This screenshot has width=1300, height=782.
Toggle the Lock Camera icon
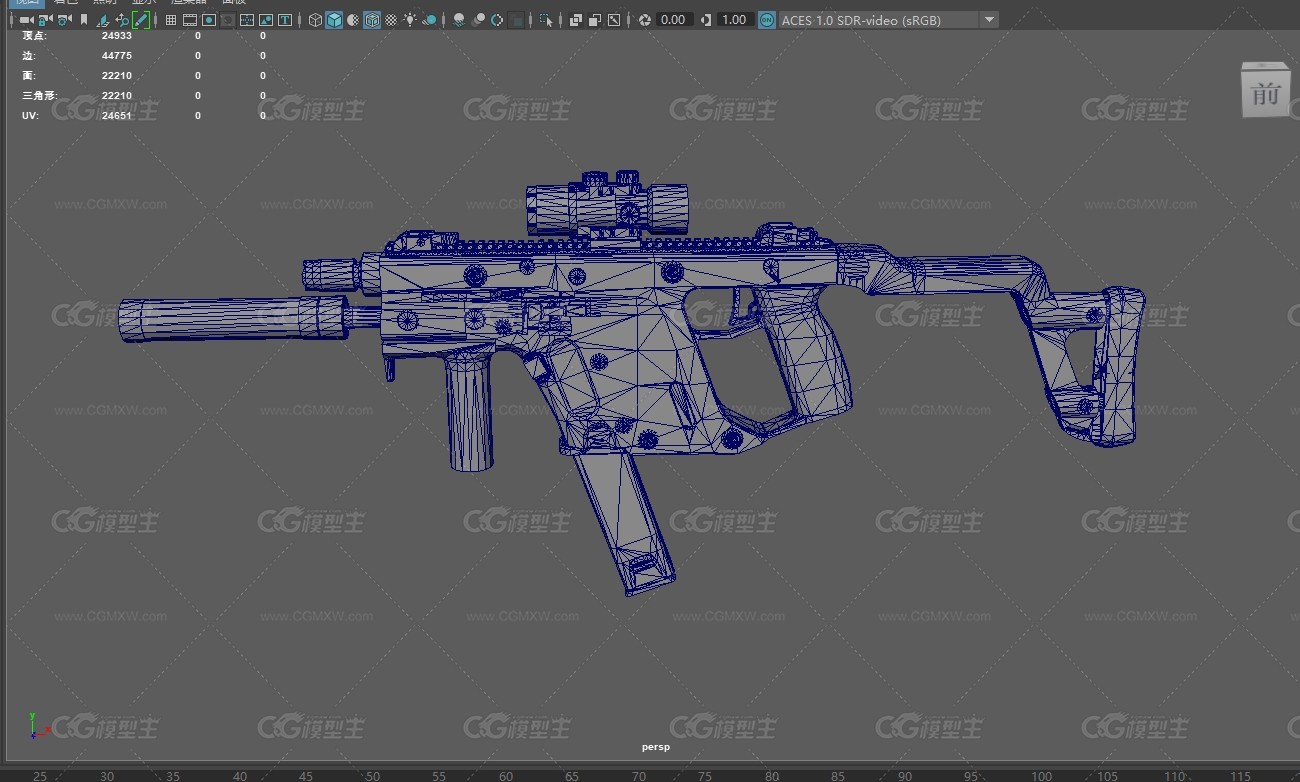(45, 20)
